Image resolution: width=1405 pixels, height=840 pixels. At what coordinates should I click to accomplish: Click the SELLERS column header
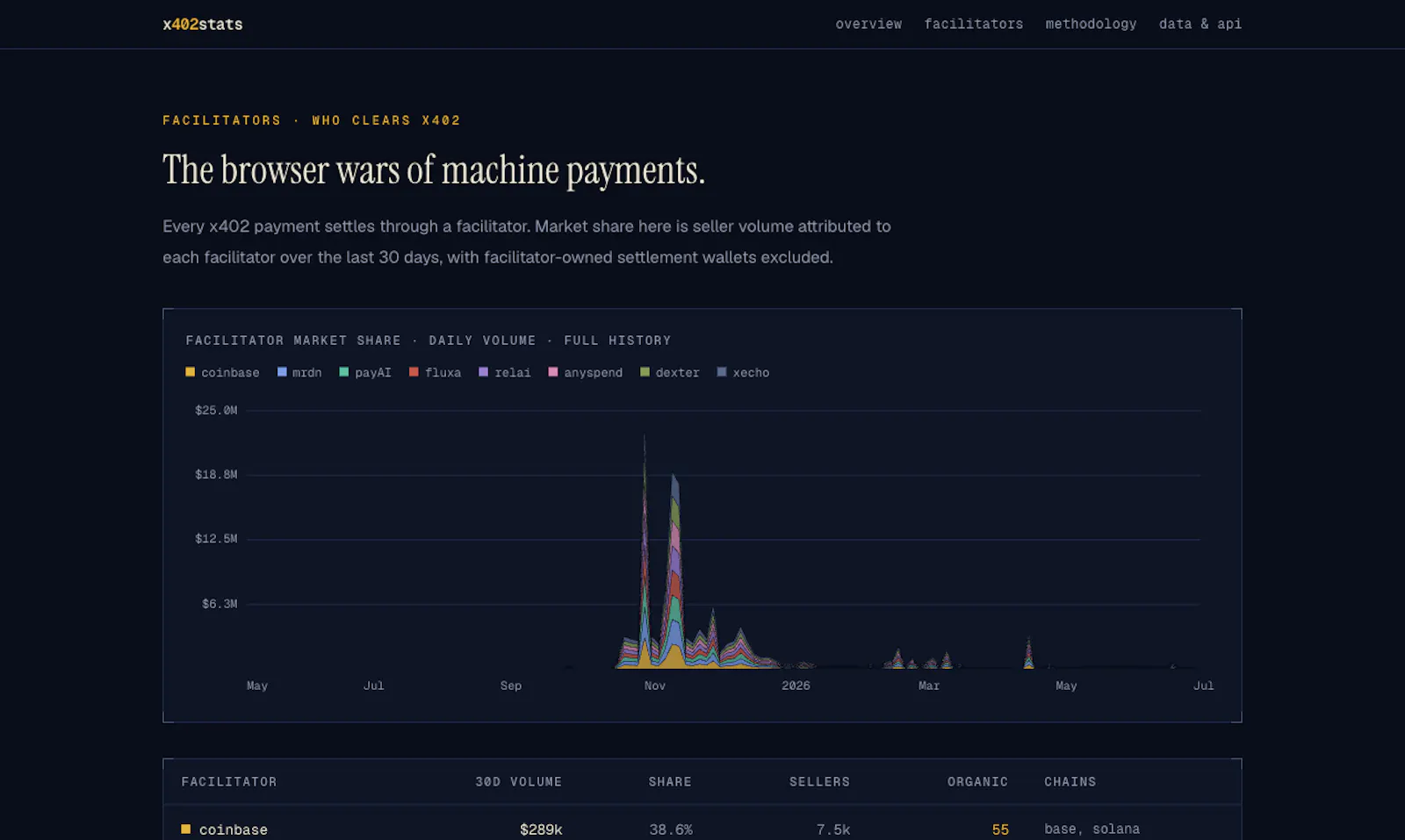point(819,782)
